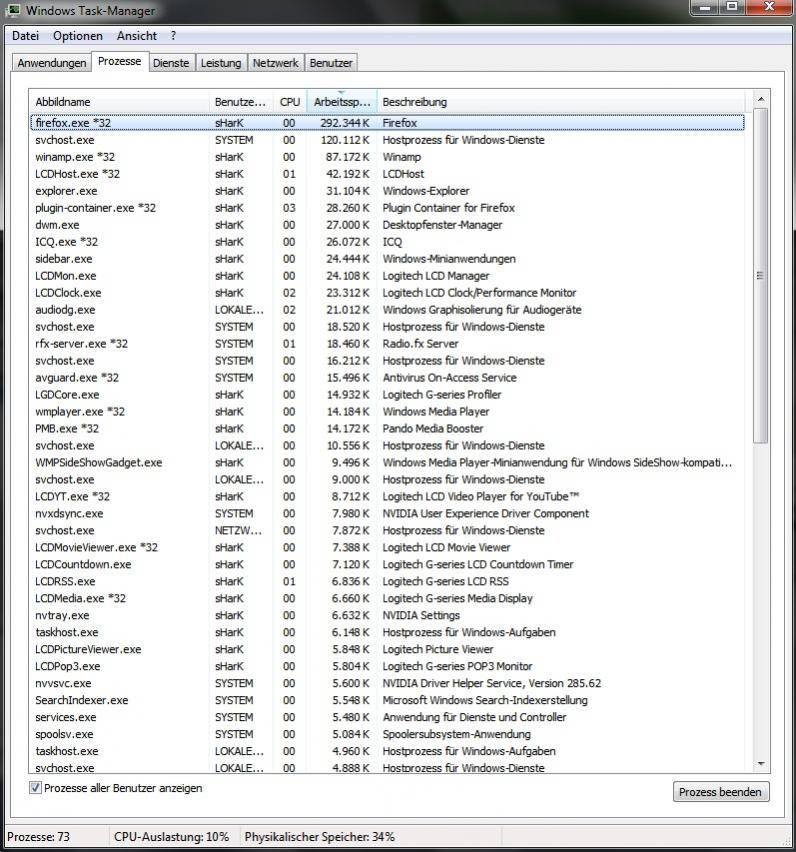Image resolution: width=796 pixels, height=852 pixels.
Task: Click the 120.112 K memory value
Action: [345, 140]
